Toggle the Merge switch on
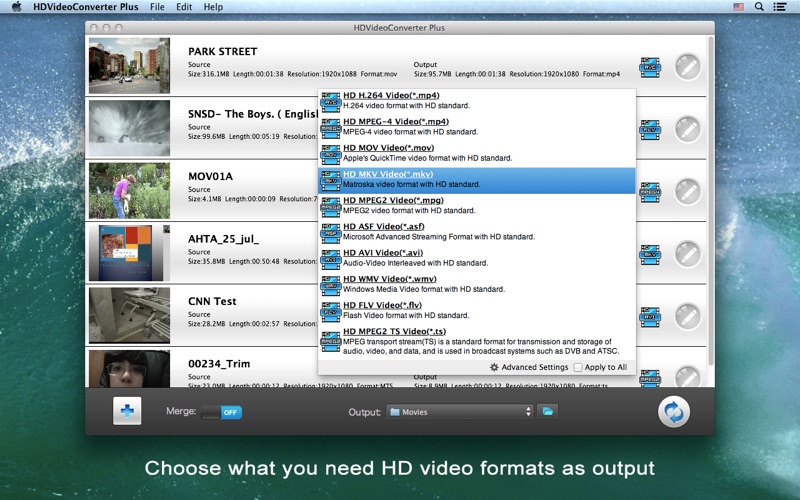800x500 pixels. 221,412
